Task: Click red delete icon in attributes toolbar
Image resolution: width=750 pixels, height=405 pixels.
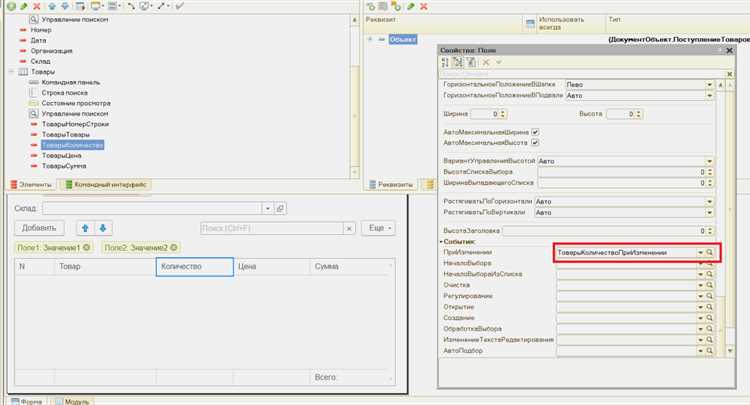Action: [424, 6]
